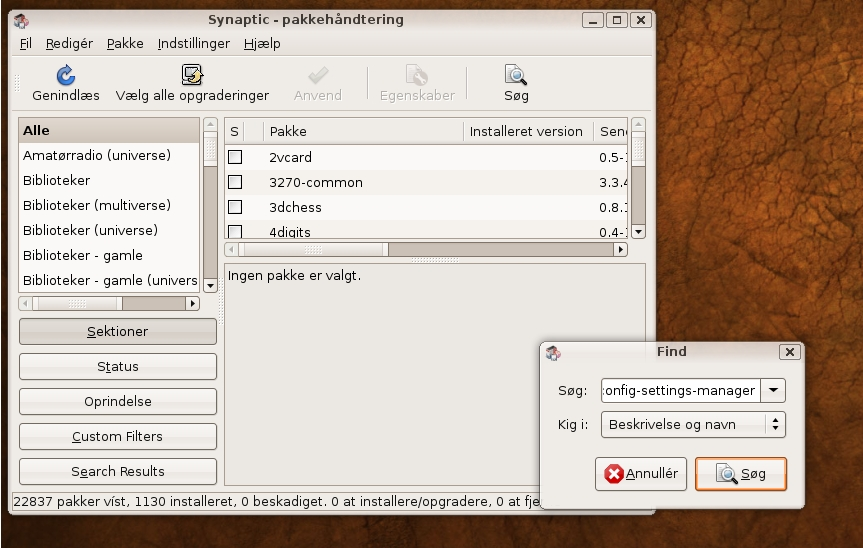This screenshot has width=863, height=548.
Task: Click the Anvend checkmark icon
Action: point(318,75)
